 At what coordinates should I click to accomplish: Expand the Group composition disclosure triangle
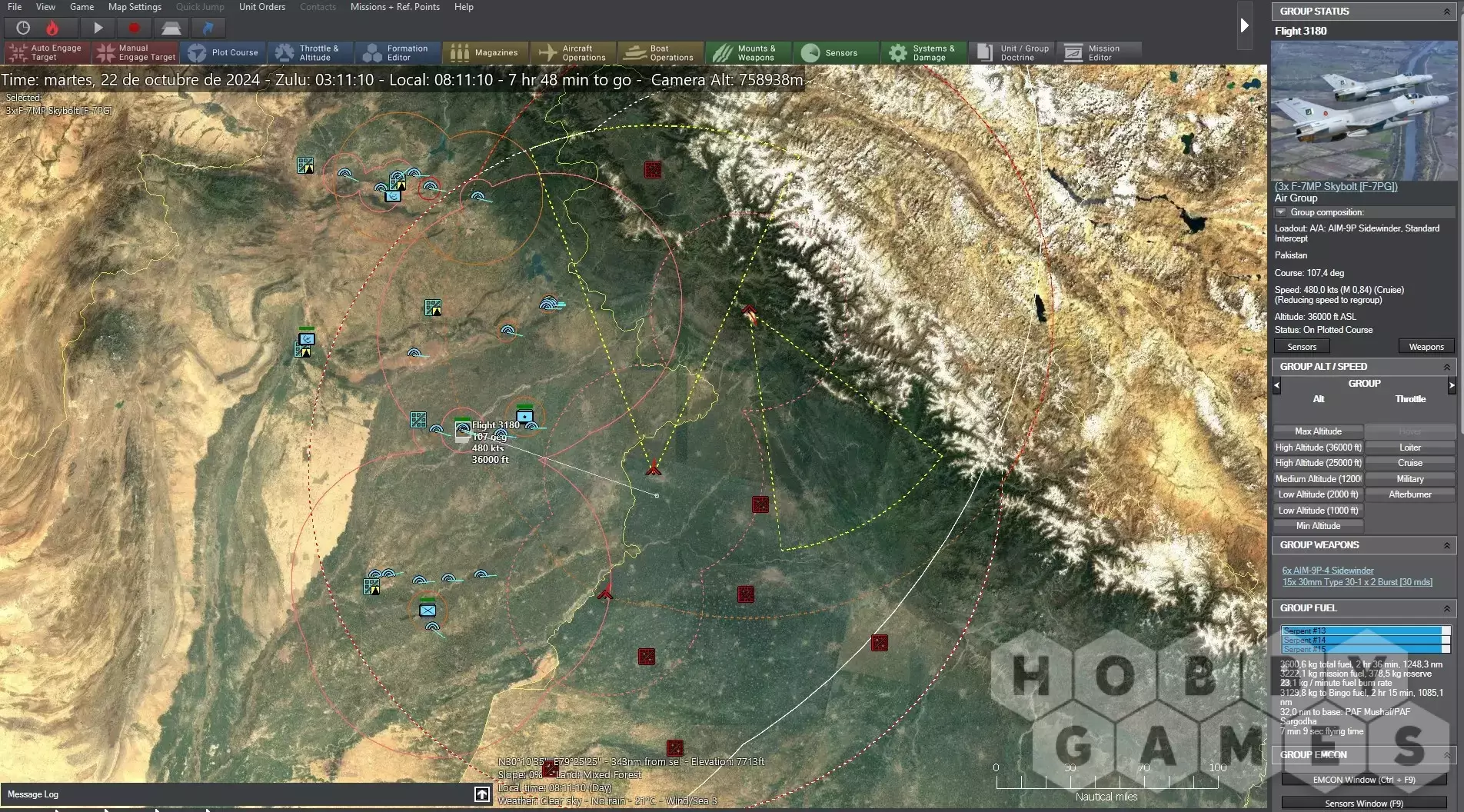[x=1280, y=212]
